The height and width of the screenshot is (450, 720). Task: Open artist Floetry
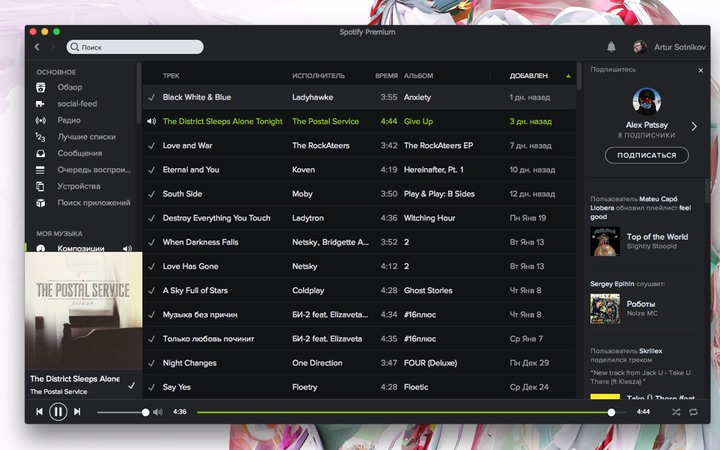(x=304, y=387)
